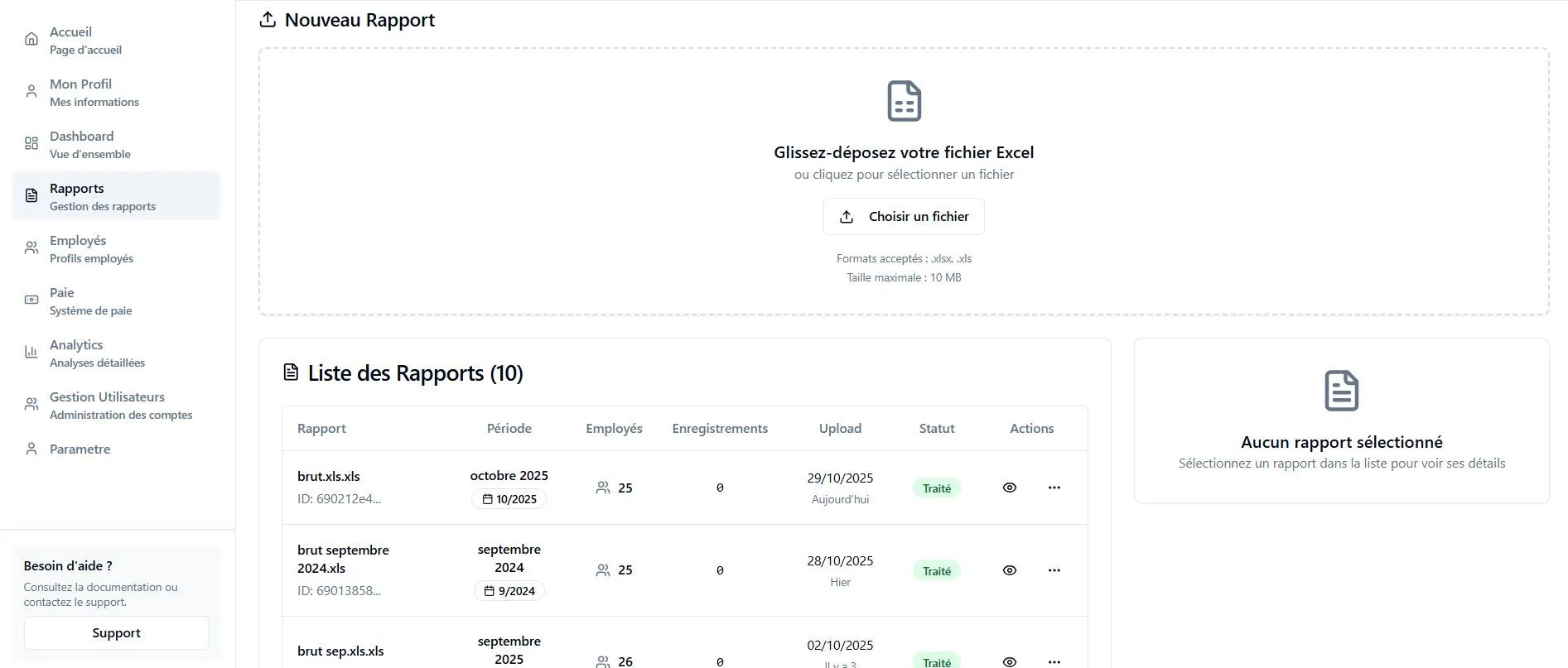This screenshot has height=668, width=1568.
Task: Click the Aucun rapport sélectionné document icon
Action: [x=1342, y=391]
